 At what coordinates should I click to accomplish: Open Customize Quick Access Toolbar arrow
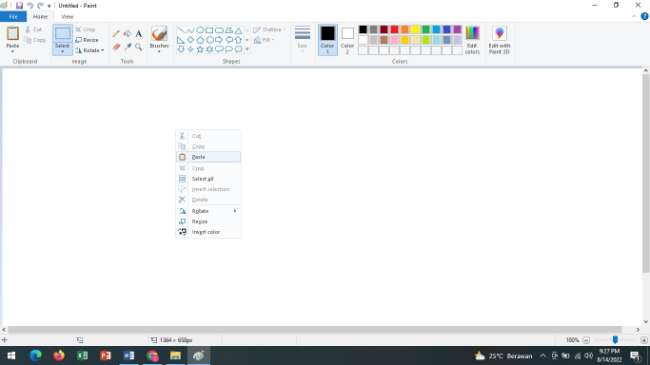pos(49,6)
